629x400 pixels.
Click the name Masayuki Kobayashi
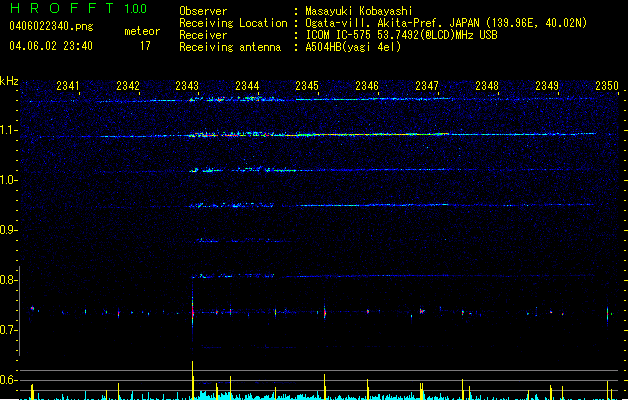click(x=359, y=11)
